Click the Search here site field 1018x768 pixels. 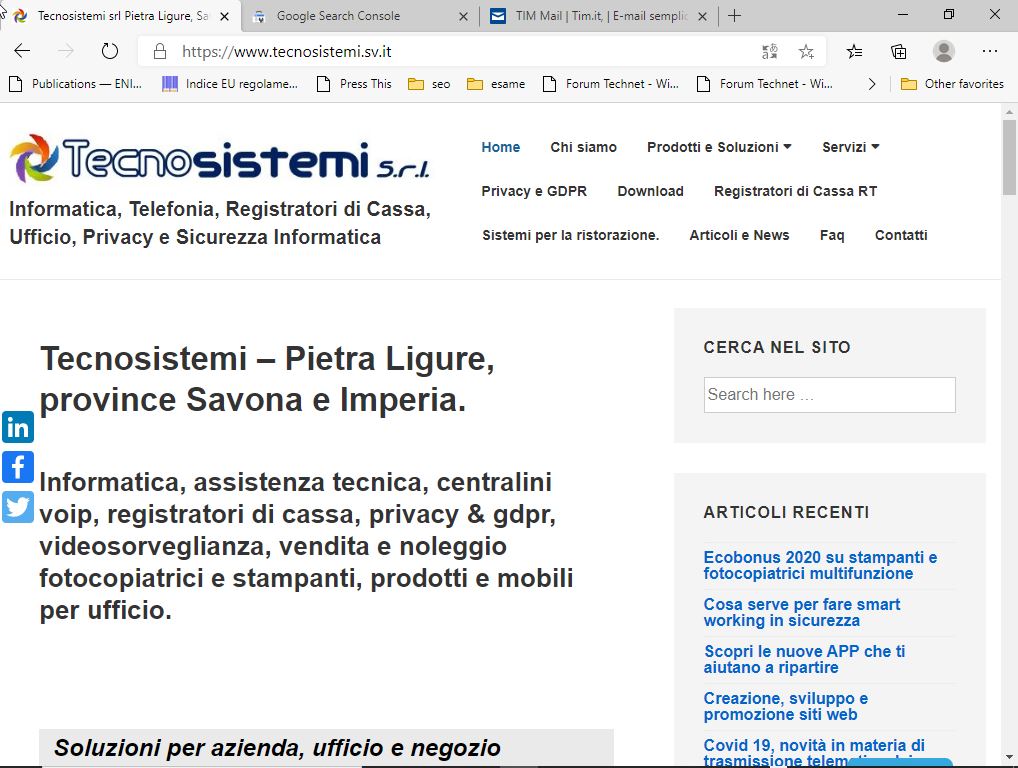[830, 395]
